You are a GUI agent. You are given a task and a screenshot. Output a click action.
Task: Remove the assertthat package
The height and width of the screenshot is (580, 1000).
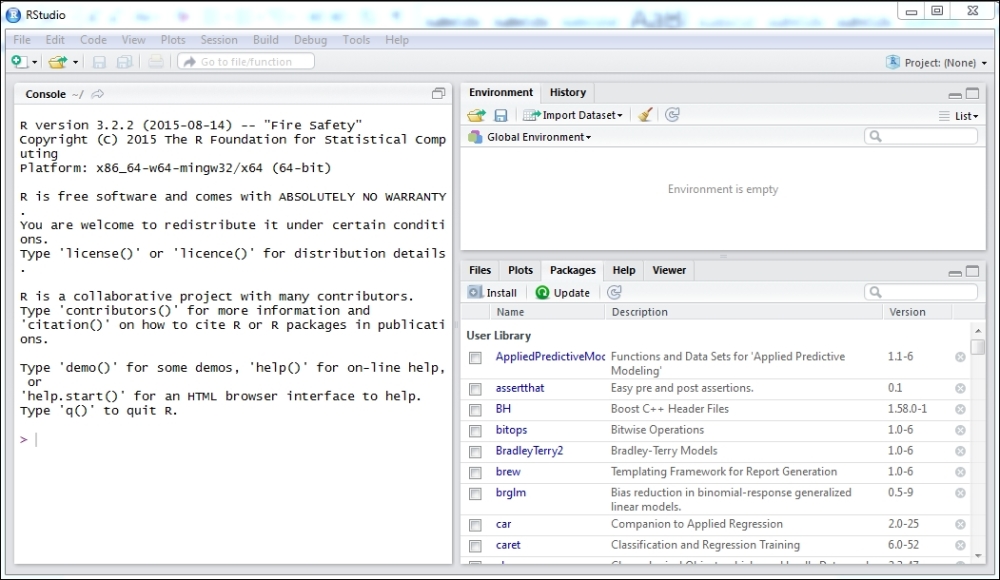960,389
